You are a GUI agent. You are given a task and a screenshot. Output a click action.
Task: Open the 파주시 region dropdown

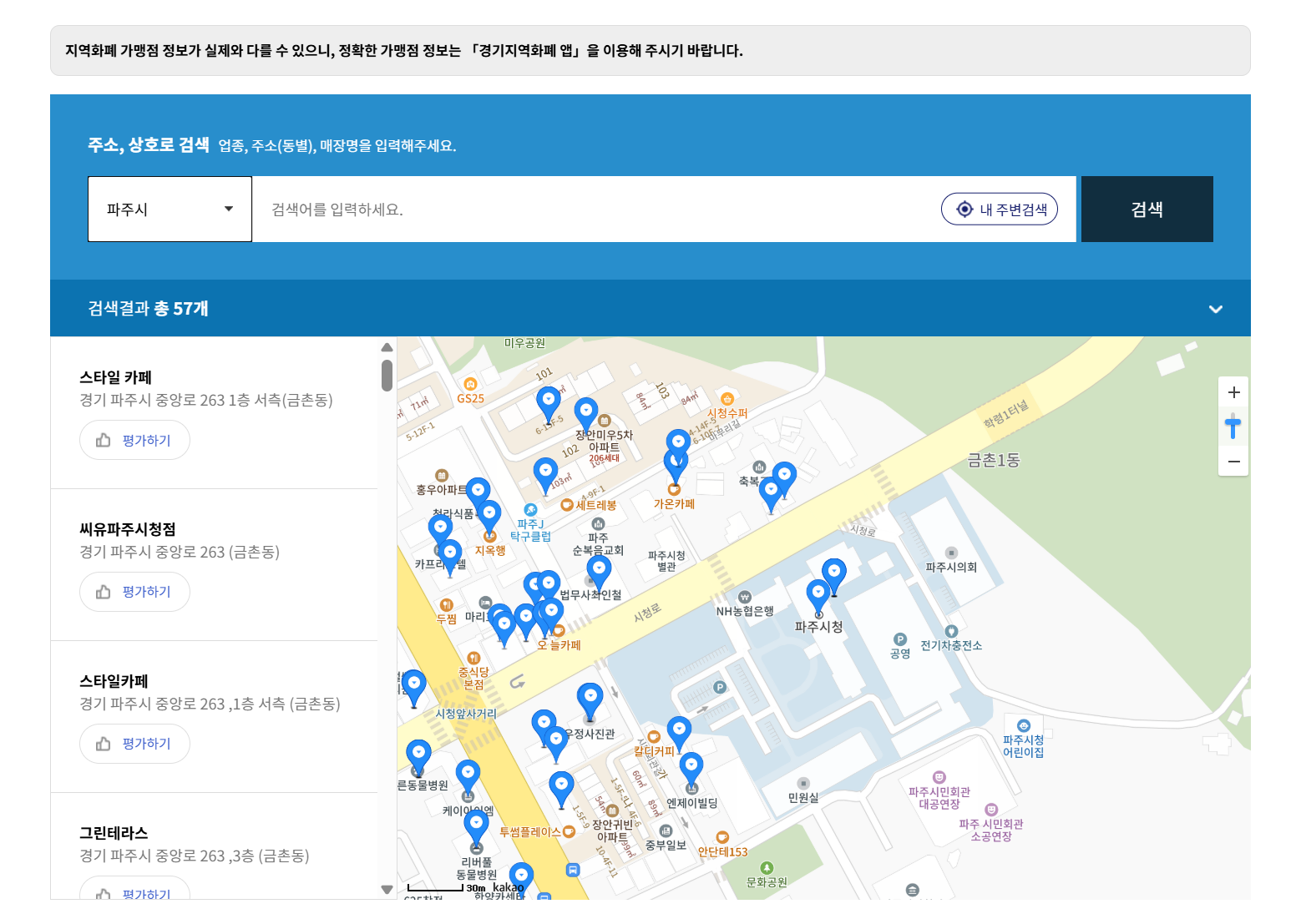170,209
